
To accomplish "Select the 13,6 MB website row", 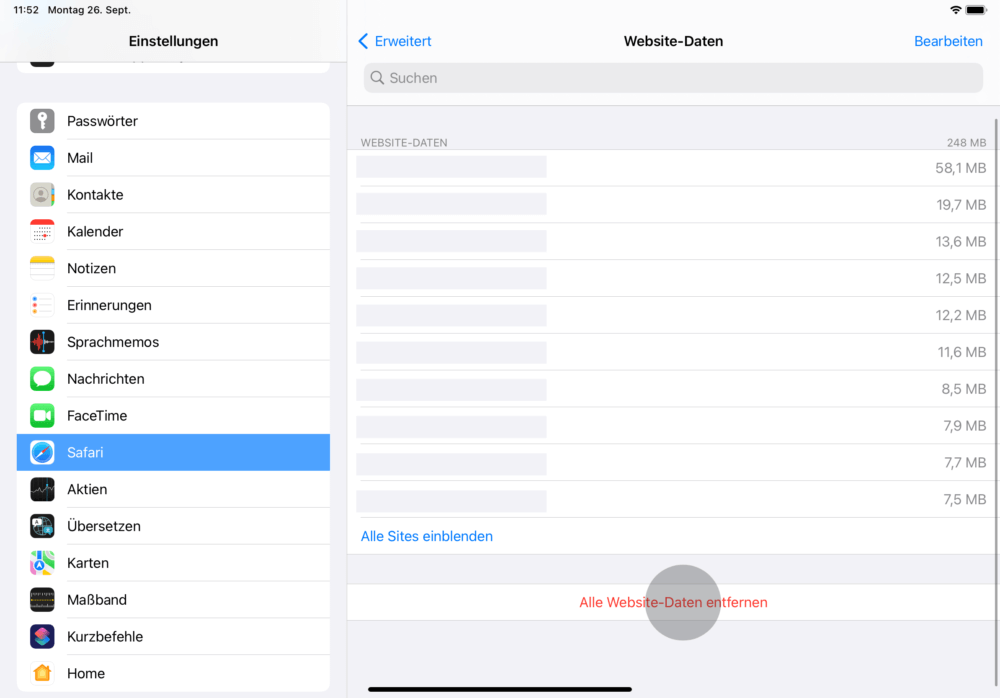I will pos(673,242).
